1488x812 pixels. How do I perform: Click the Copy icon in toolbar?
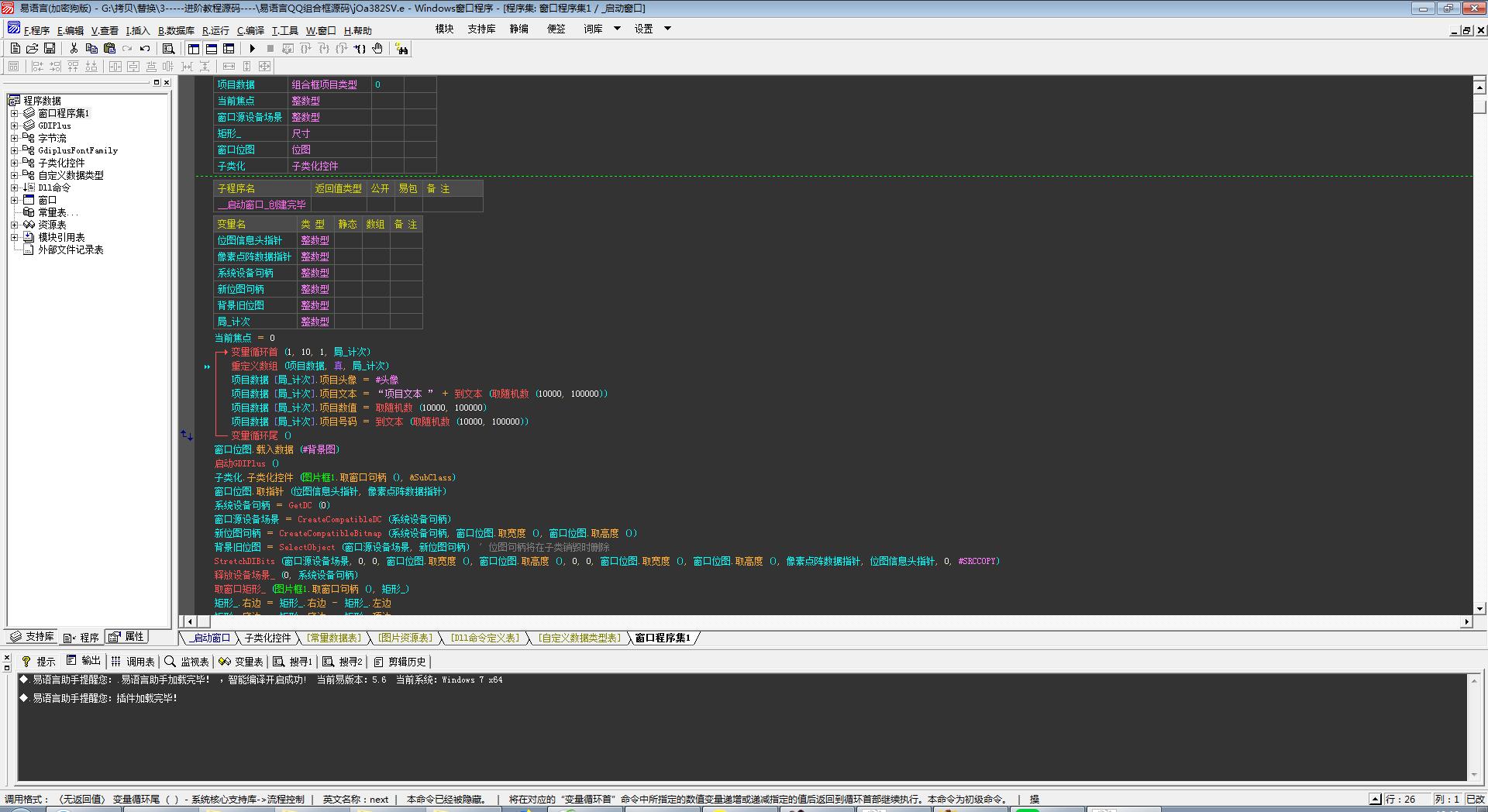[x=91, y=48]
